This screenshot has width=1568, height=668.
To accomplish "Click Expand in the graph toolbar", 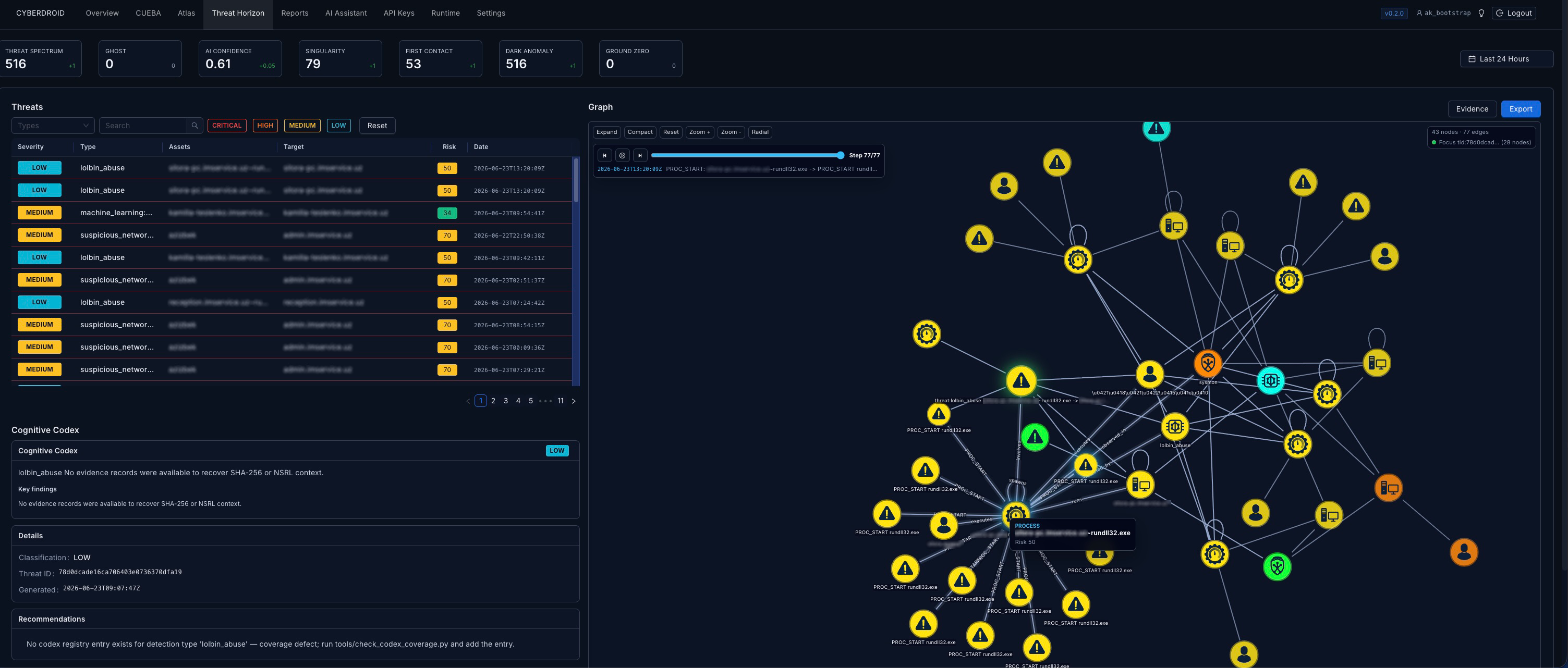I will (x=606, y=132).
